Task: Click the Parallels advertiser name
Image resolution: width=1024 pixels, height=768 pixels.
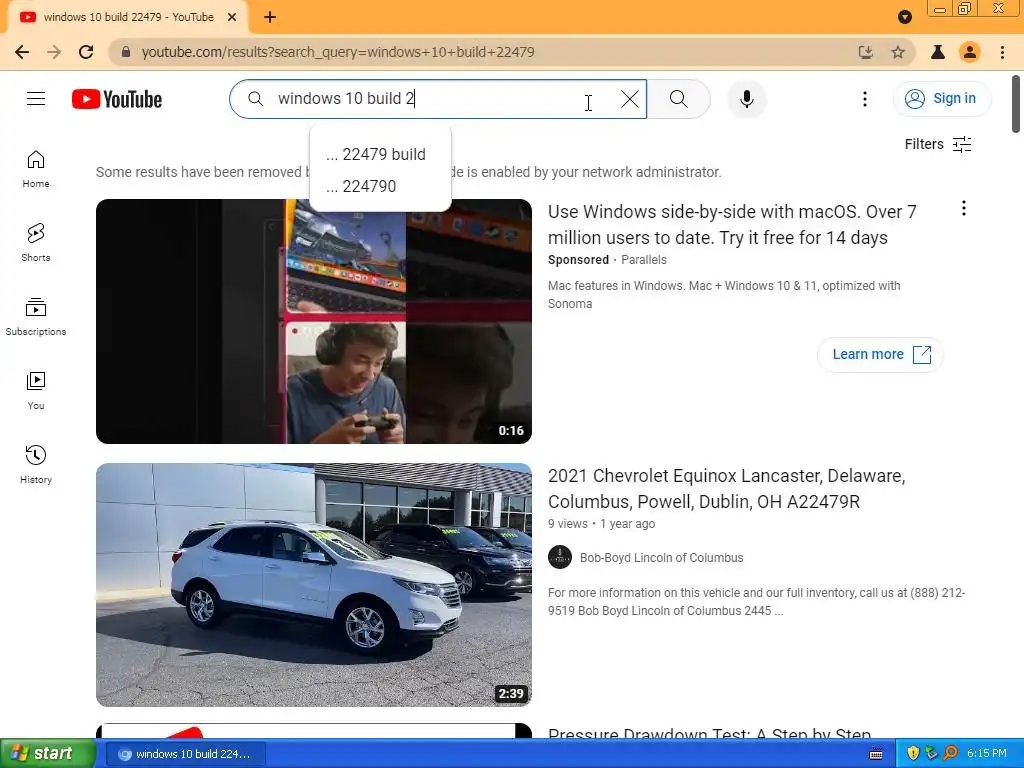Action: [x=644, y=260]
